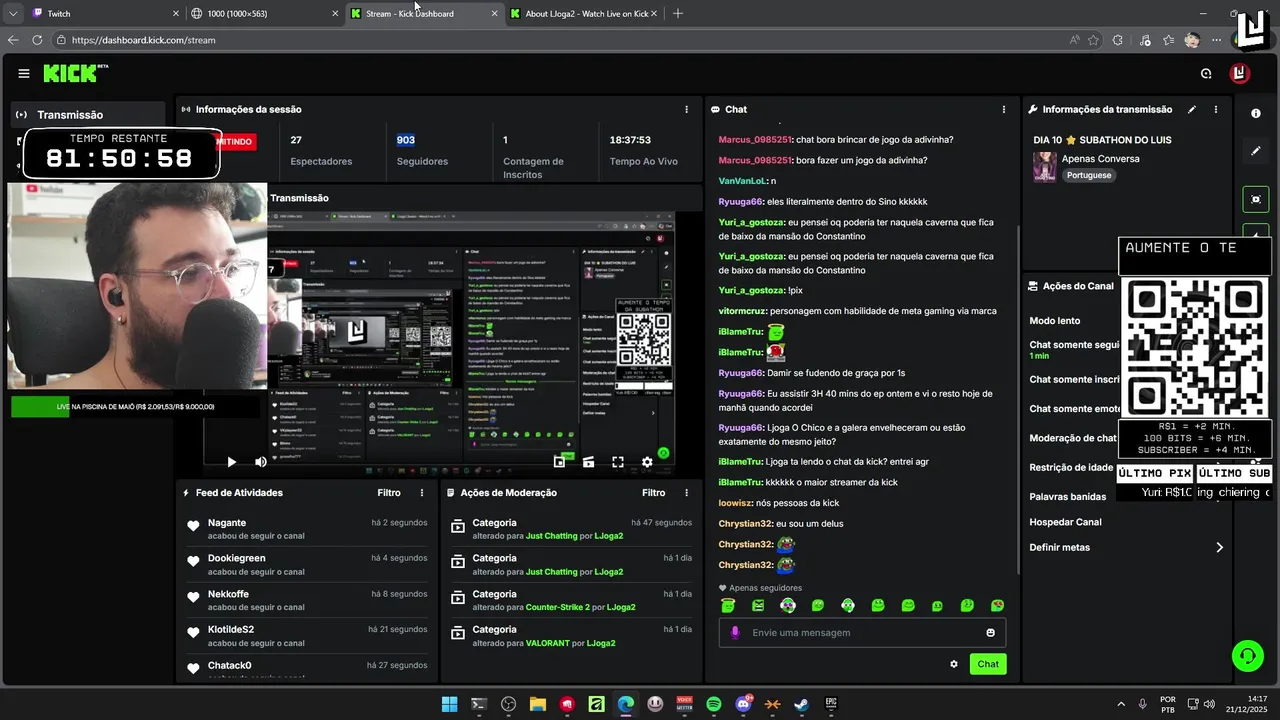Click the Transmissão sidebar item
1280x720 pixels.
tap(88, 115)
